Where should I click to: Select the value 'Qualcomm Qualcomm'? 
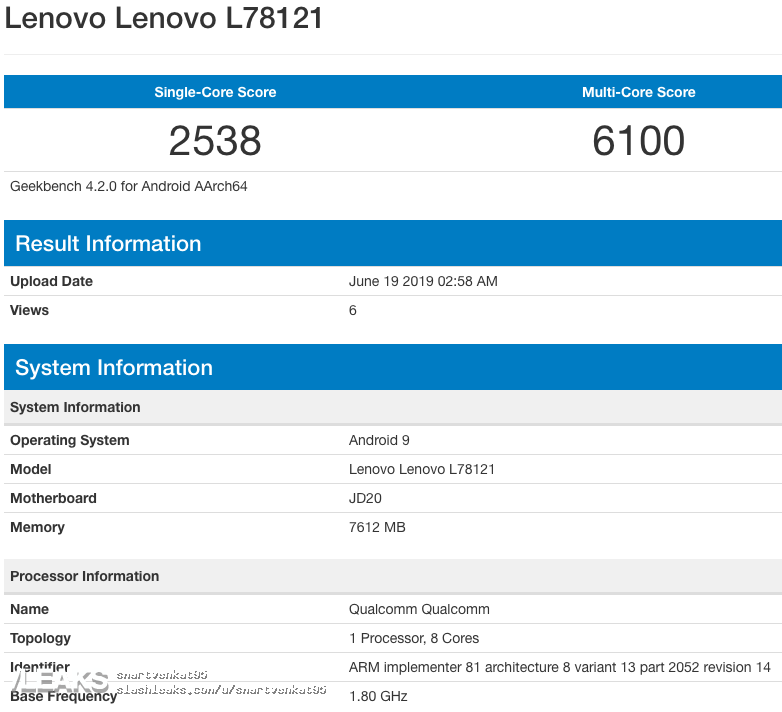point(419,609)
